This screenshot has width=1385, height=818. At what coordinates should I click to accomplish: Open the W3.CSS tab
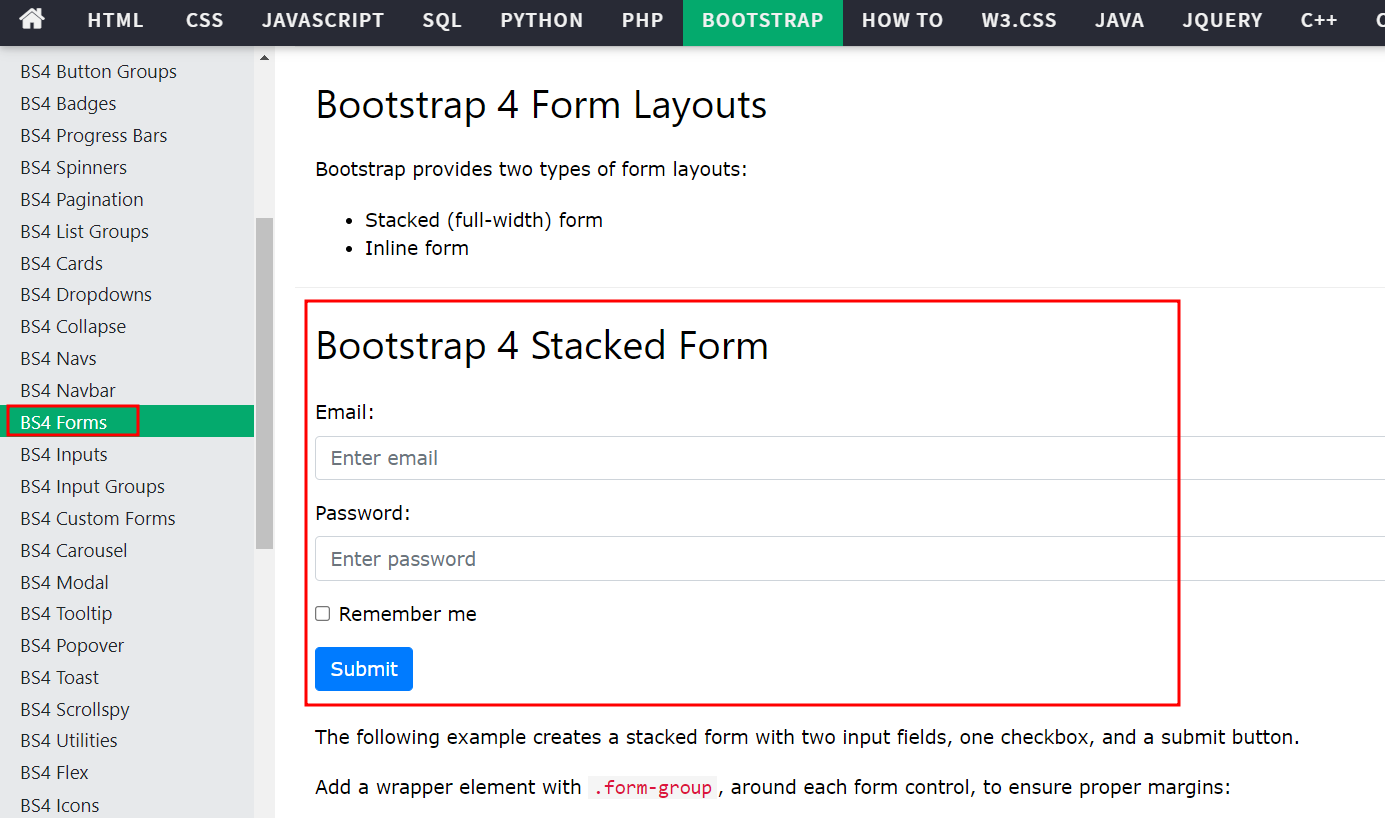(1019, 20)
